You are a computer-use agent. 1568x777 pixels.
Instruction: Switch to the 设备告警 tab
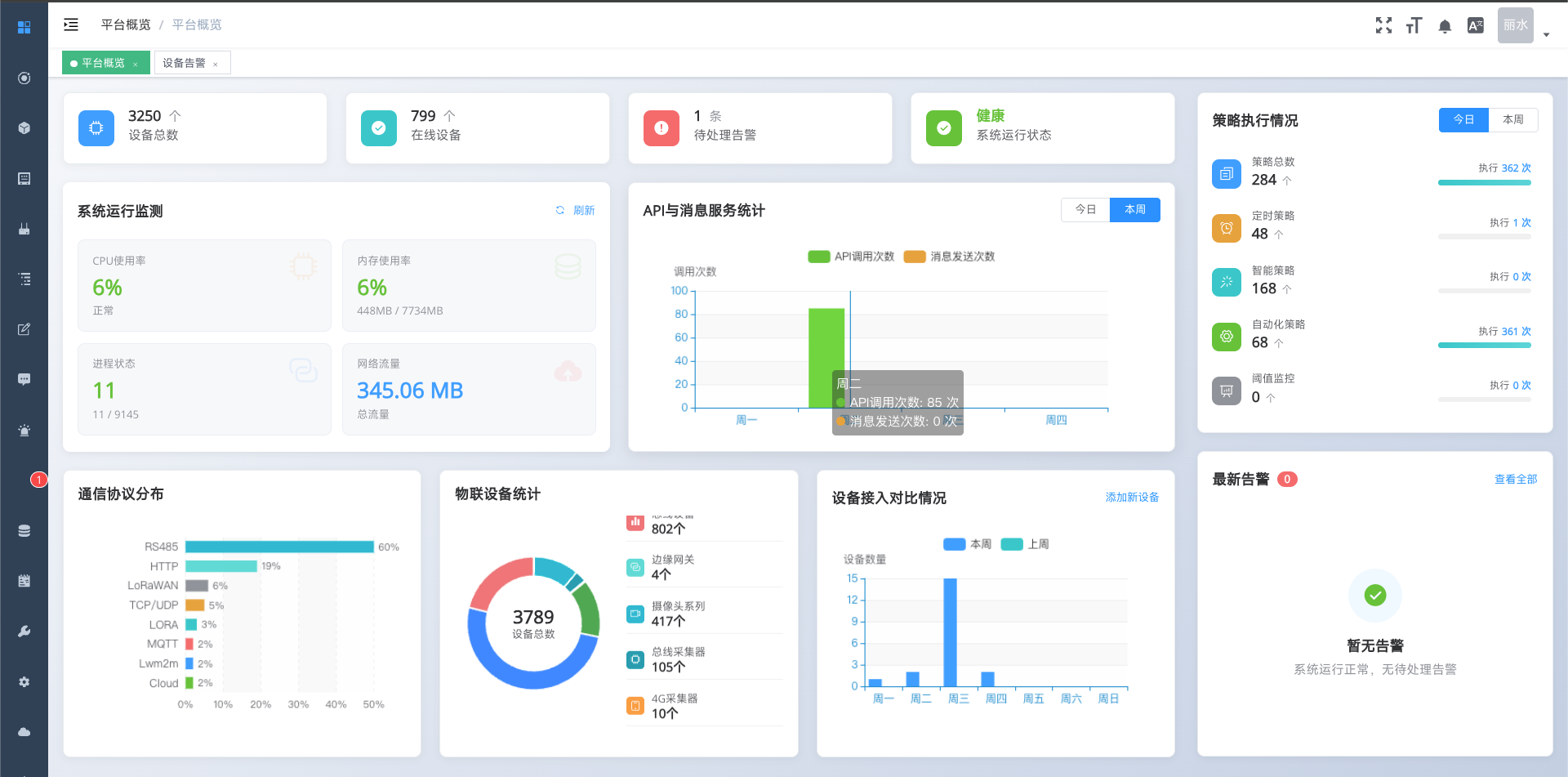(x=186, y=62)
